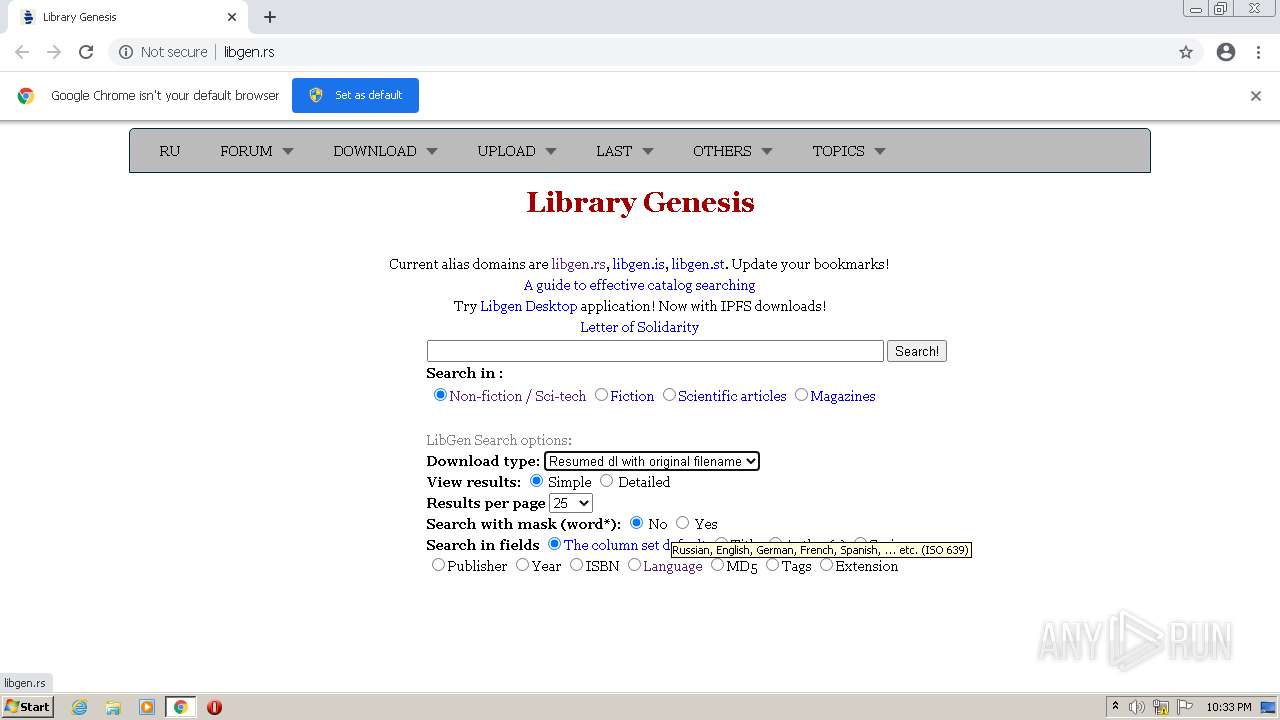Screen dimensions: 1280x720
Task: Select the Language field radio
Action: pos(634,565)
